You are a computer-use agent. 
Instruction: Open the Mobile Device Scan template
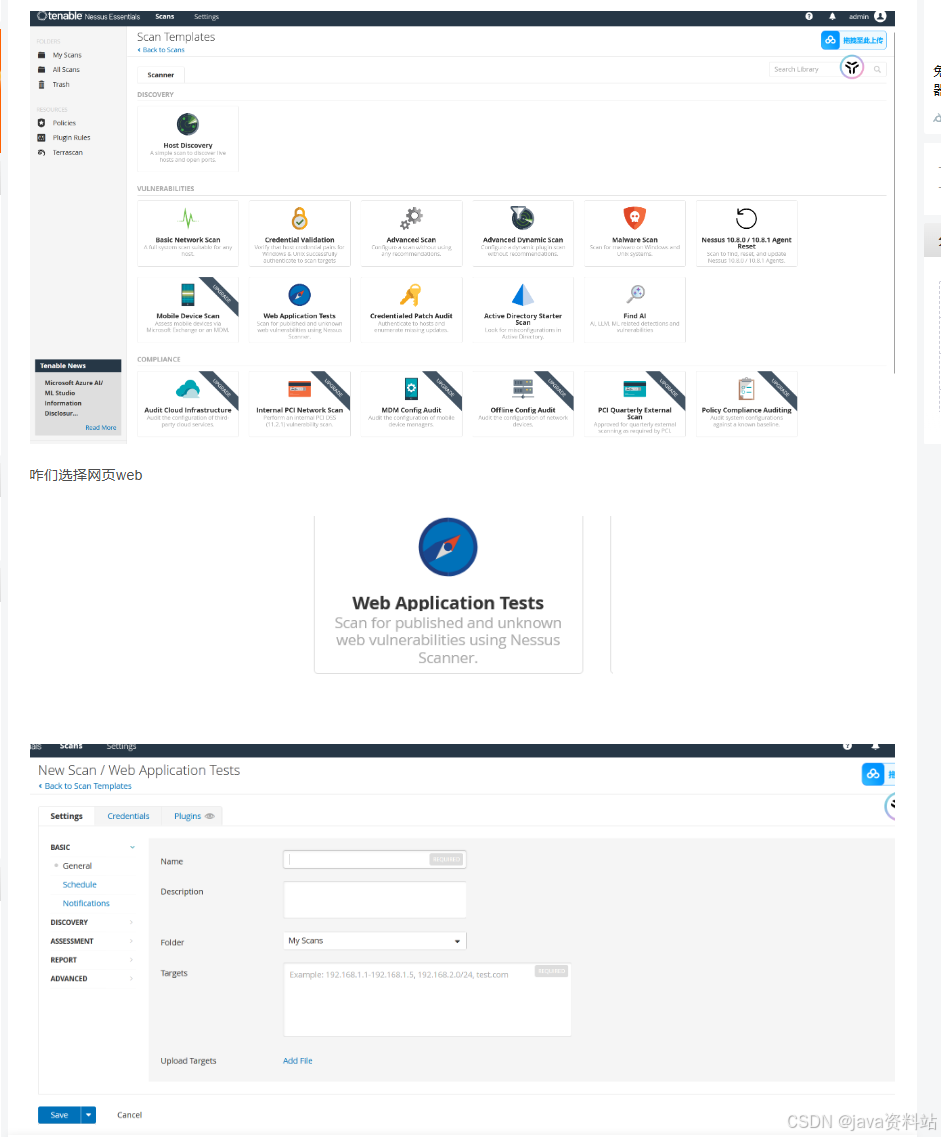[x=188, y=309]
